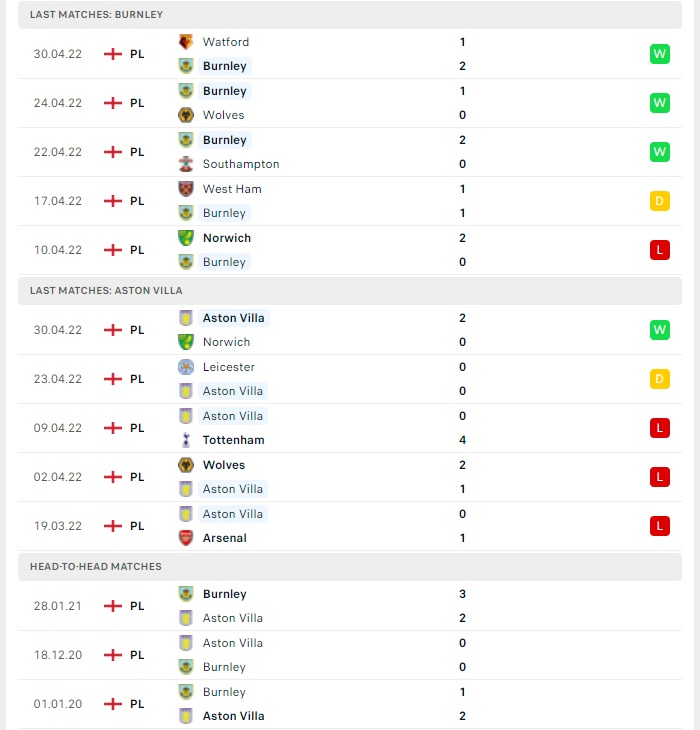Click the red L badge for Arsenal match
700x730 pixels.
(x=660, y=526)
